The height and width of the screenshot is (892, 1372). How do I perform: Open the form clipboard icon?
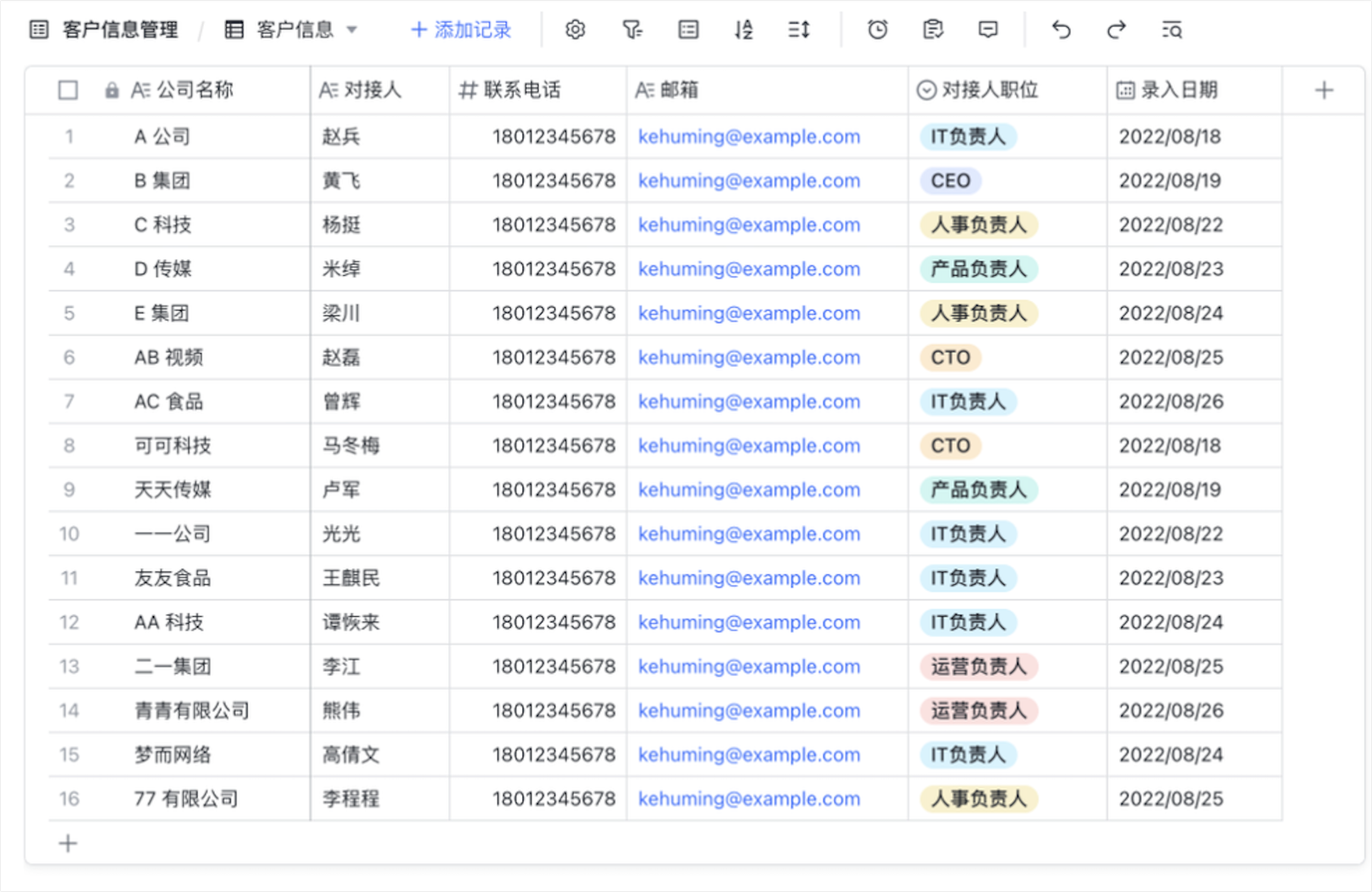point(933,30)
